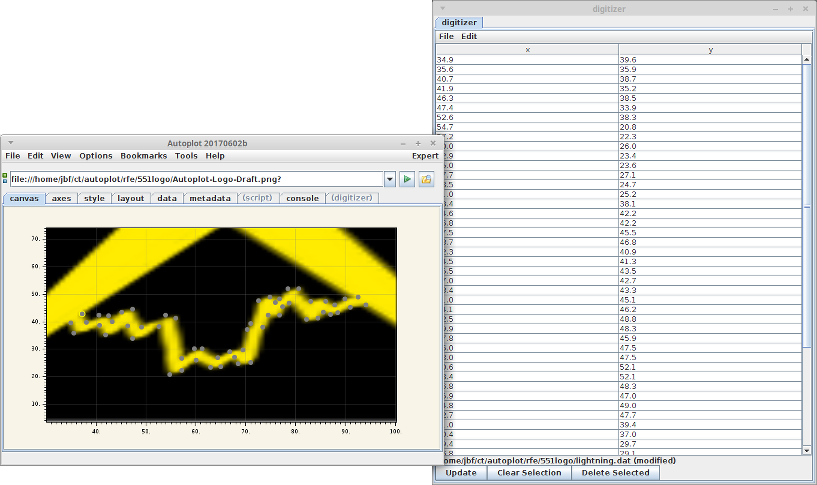
Task: Click the Update button
Action: click(x=461, y=472)
